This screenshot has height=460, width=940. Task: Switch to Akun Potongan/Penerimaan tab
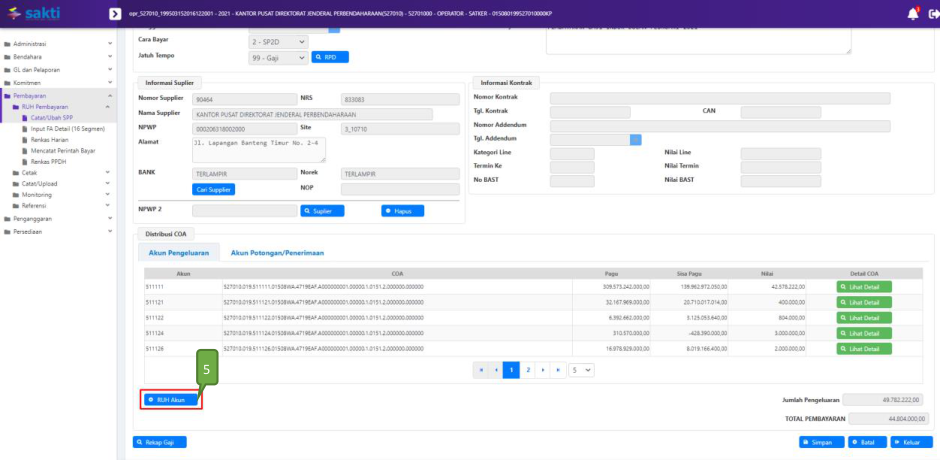coord(277,253)
